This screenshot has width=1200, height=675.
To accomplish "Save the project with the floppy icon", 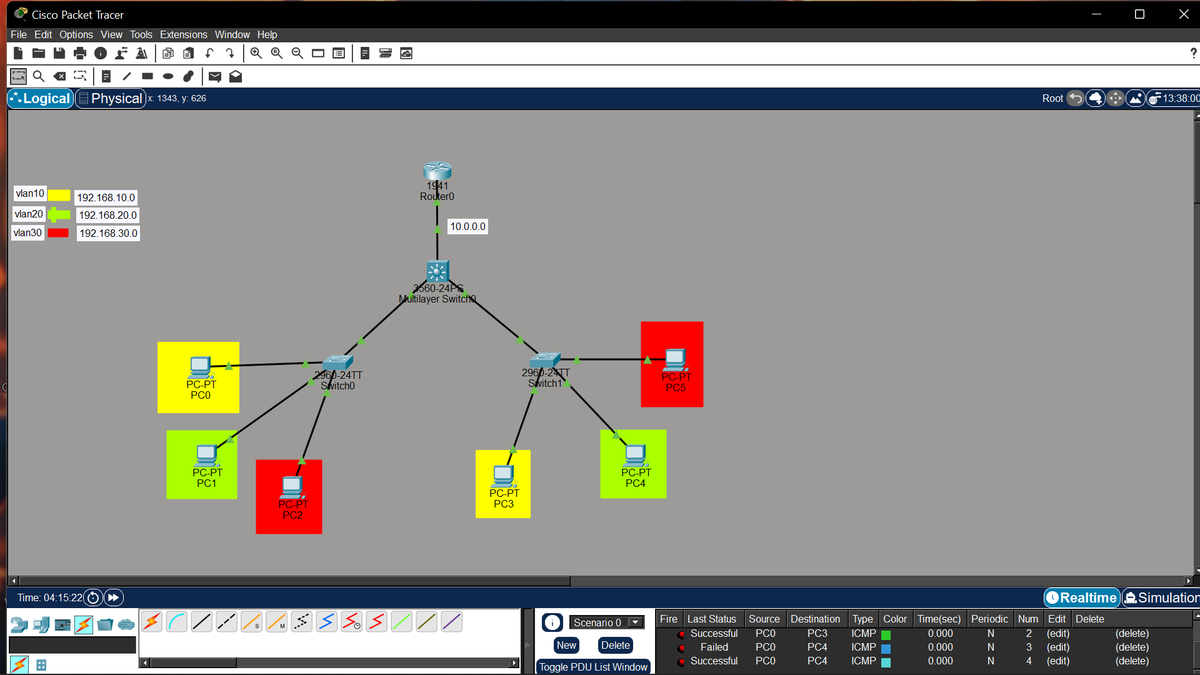I will 60,53.
